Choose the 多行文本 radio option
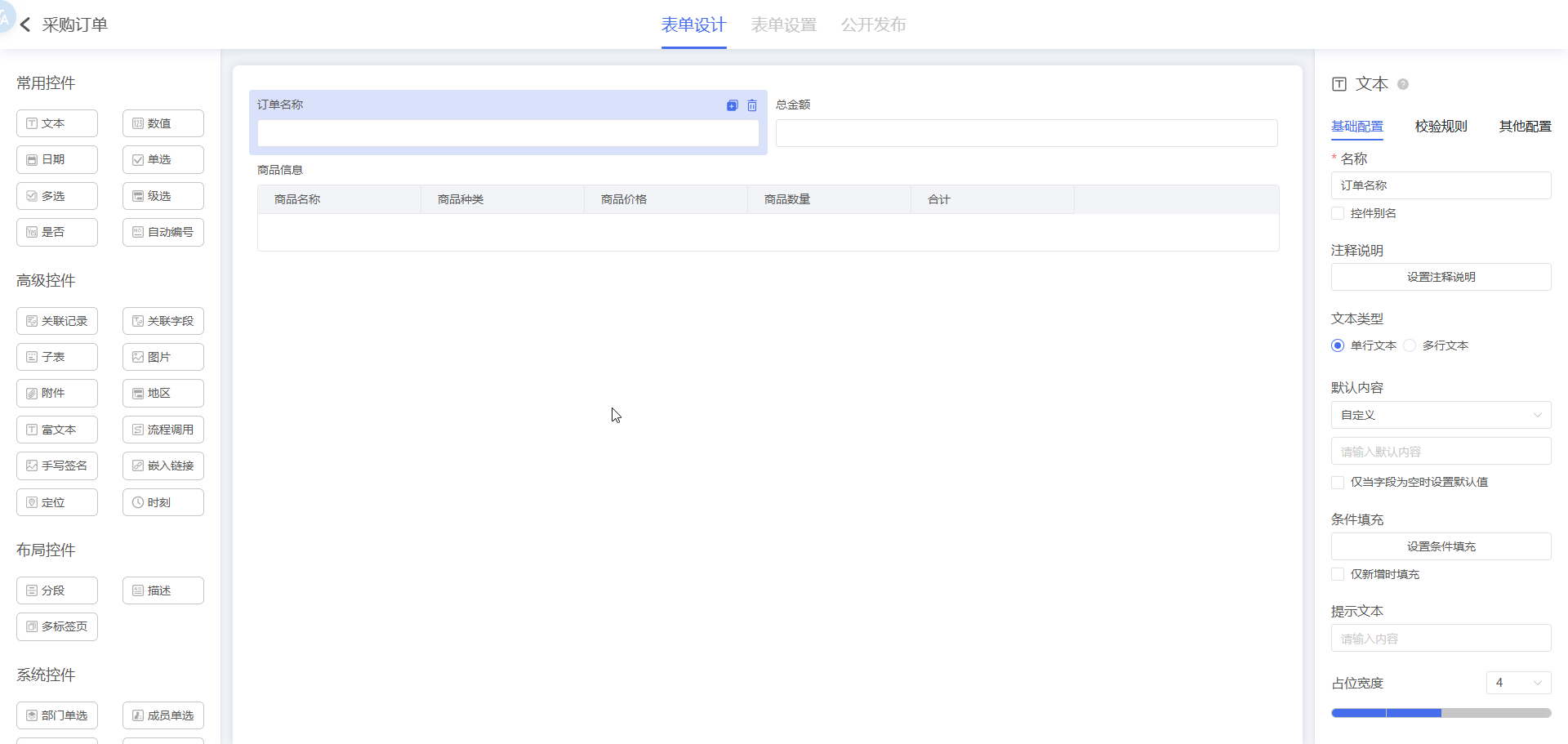1568x744 pixels. point(1410,346)
